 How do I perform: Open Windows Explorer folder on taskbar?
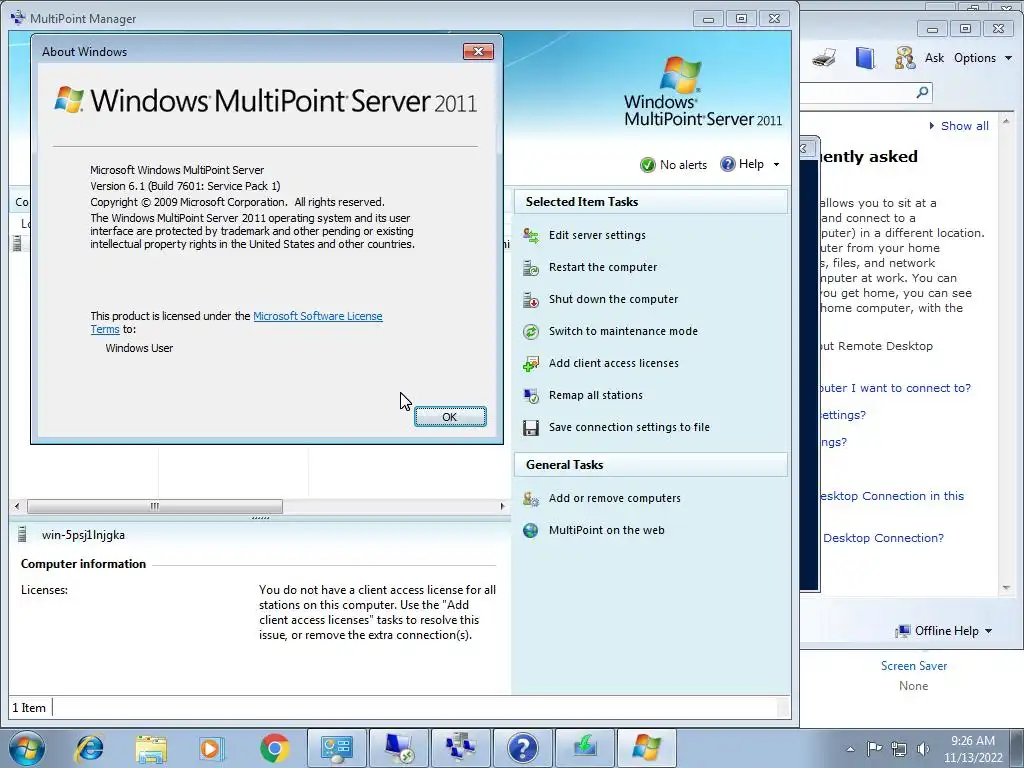point(151,748)
